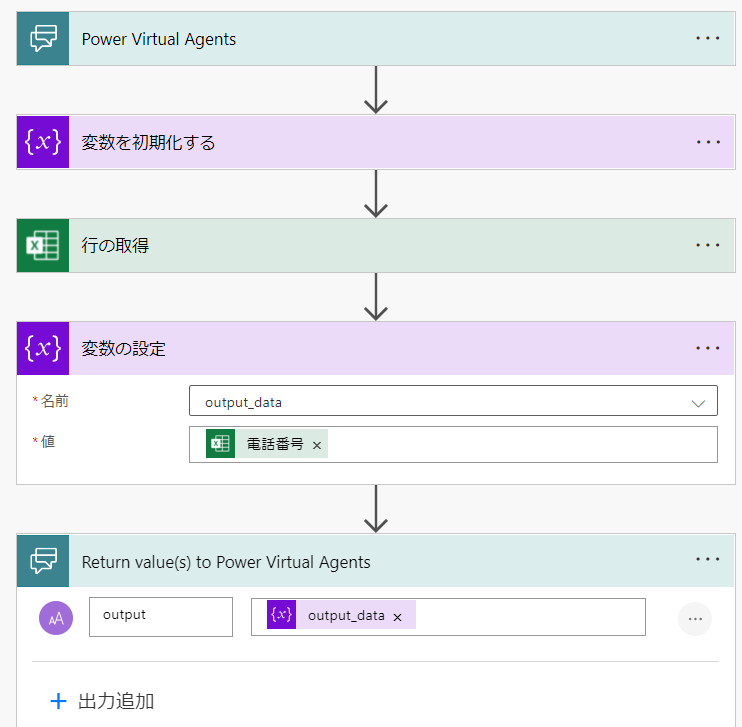
Task: Open the round options button for the output row
Action: pyautogui.click(x=695, y=619)
